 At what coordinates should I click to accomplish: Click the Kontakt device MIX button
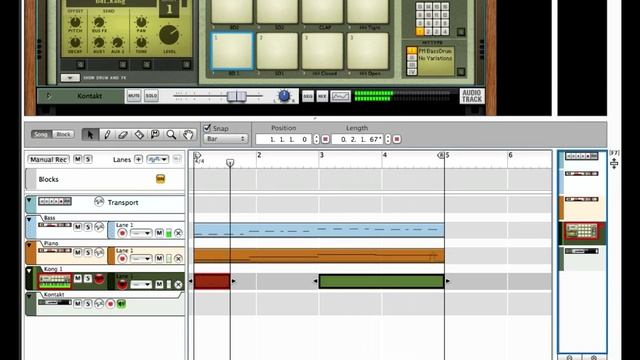[322, 96]
